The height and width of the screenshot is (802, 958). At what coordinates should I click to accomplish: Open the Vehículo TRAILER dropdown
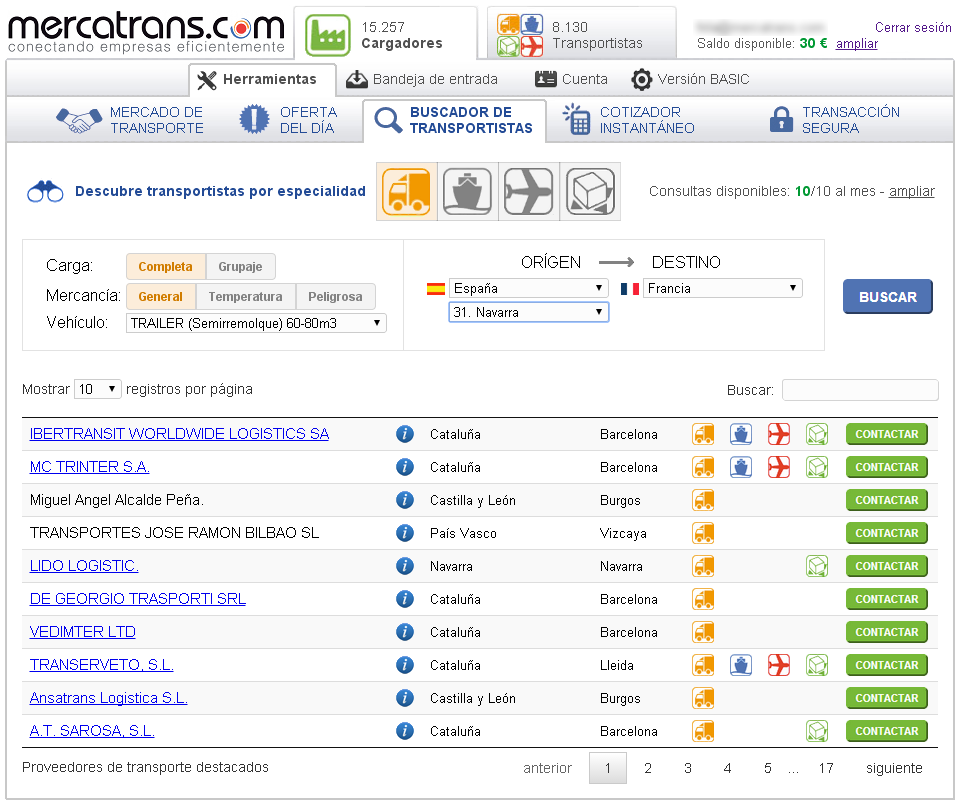coord(256,323)
